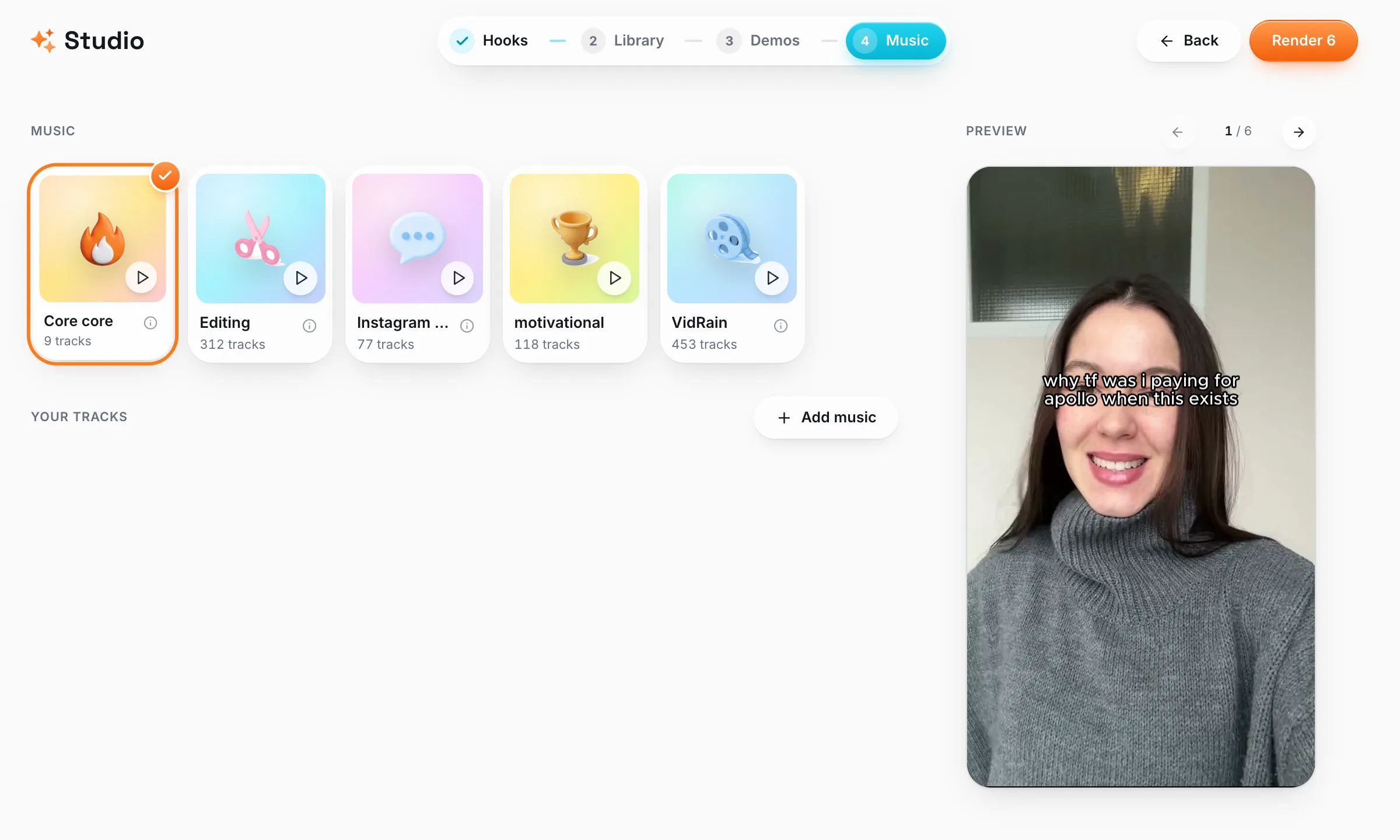Play the motivational music pack preview

click(x=614, y=278)
